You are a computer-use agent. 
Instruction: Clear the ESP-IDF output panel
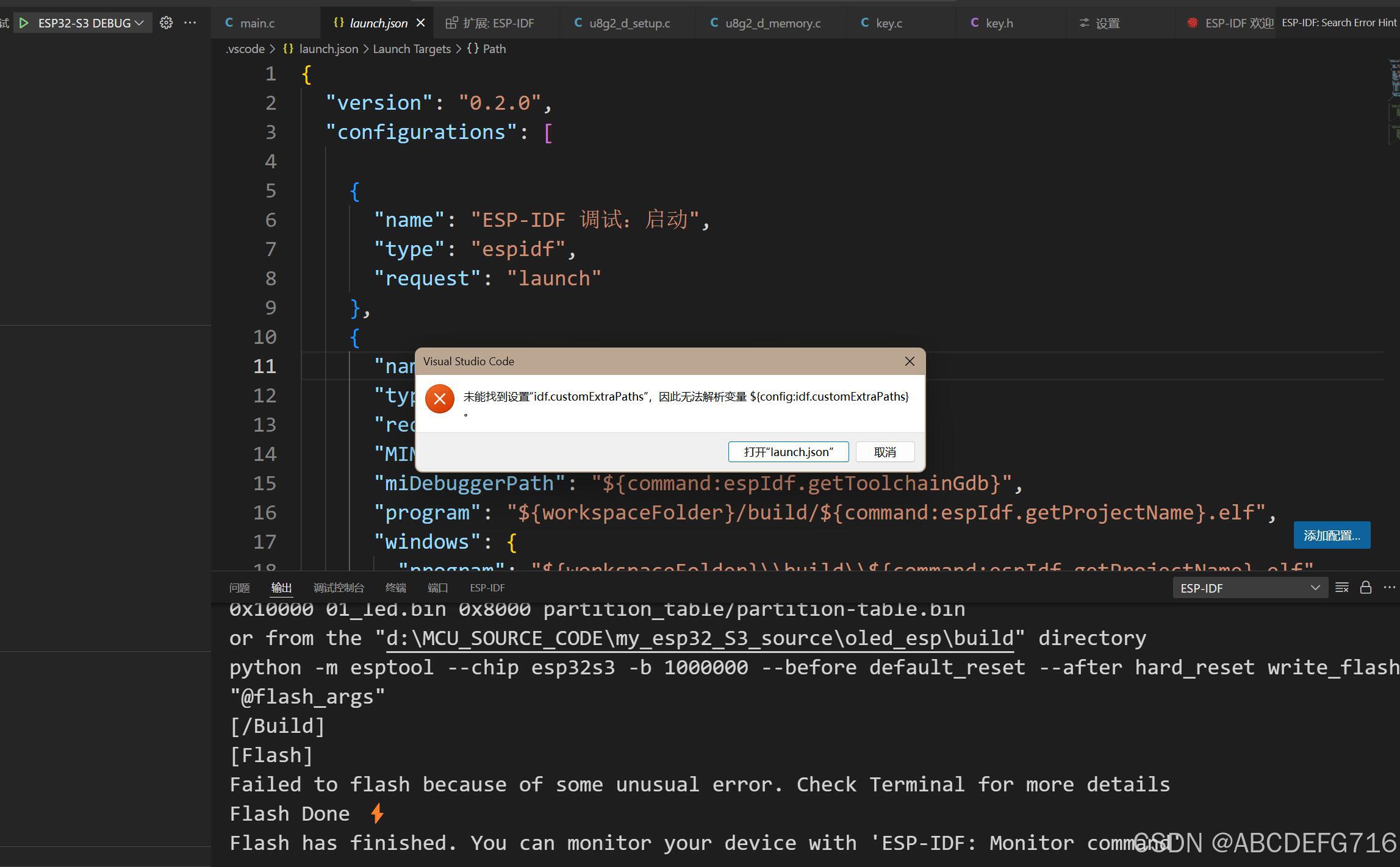1341,587
